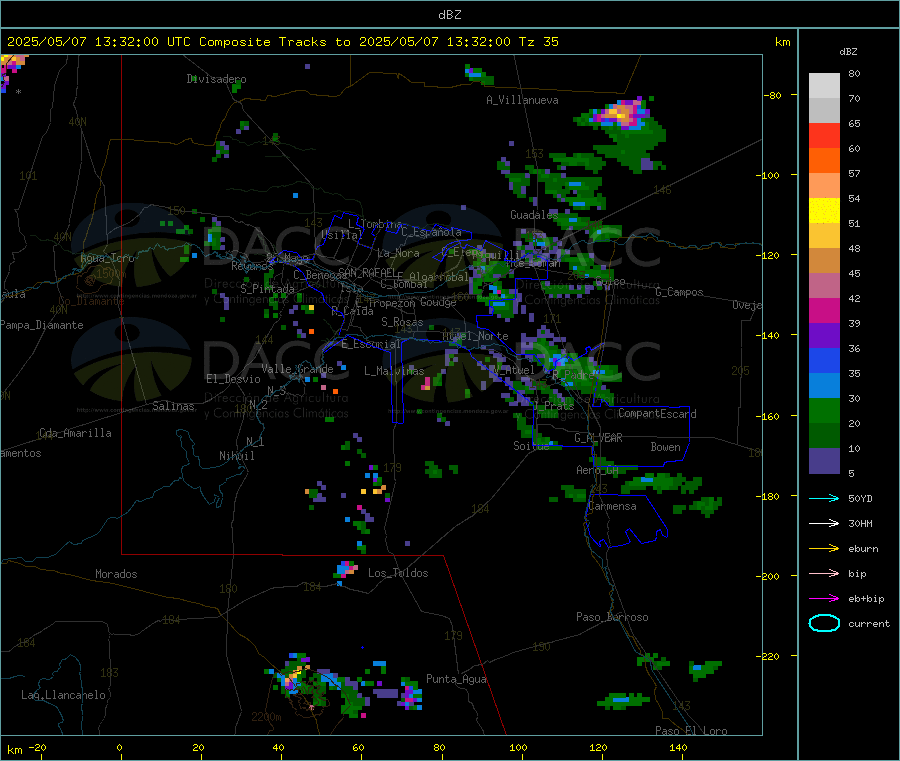Click the 'S_Rosas' map label

[402, 322]
